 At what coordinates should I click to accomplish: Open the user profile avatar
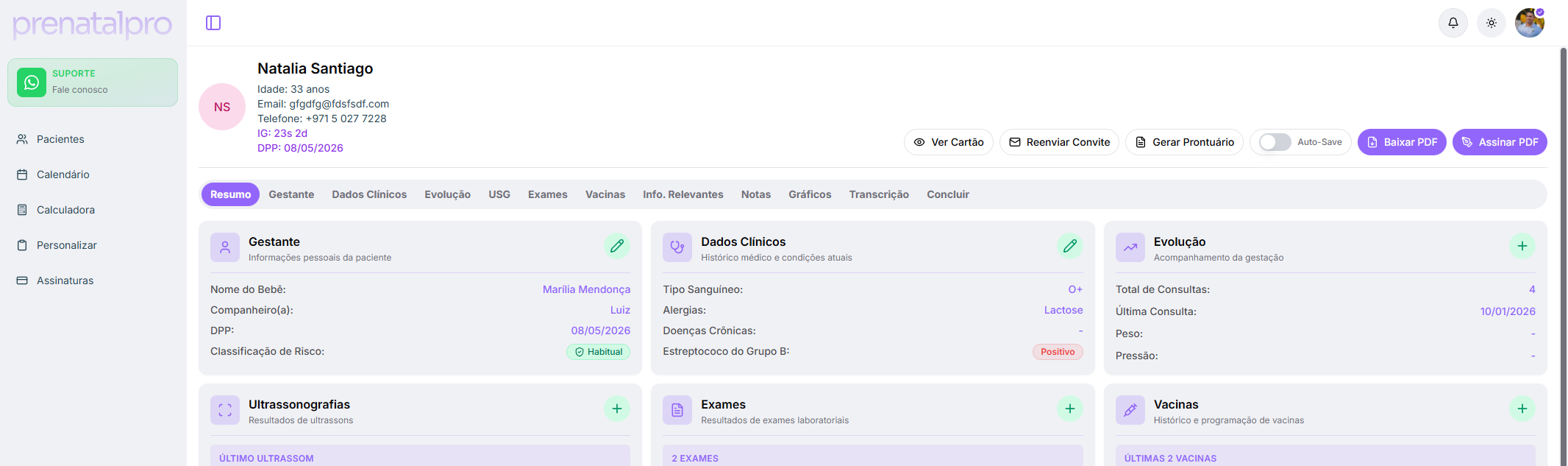click(1529, 23)
